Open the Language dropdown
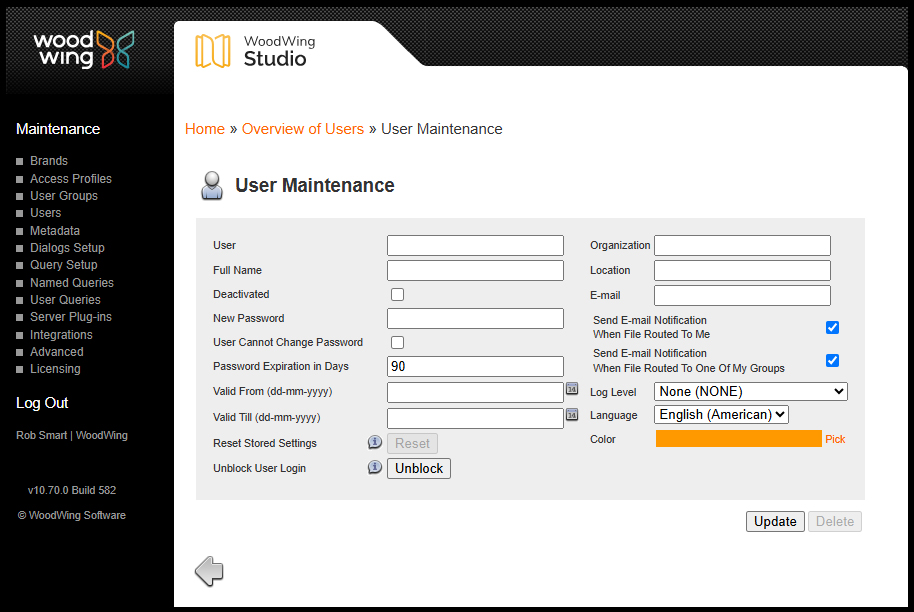 point(721,414)
